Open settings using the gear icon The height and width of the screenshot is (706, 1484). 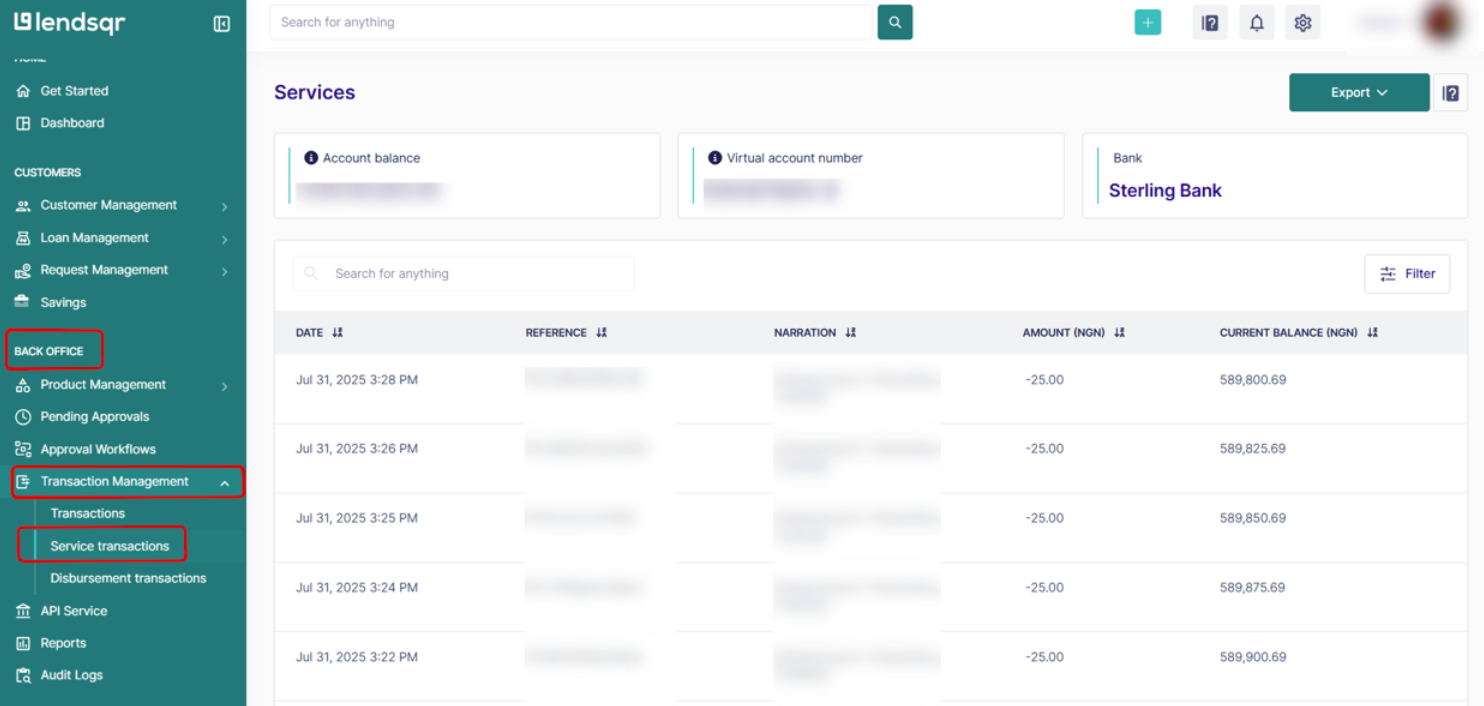pyautogui.click(x=1302, y=21)
